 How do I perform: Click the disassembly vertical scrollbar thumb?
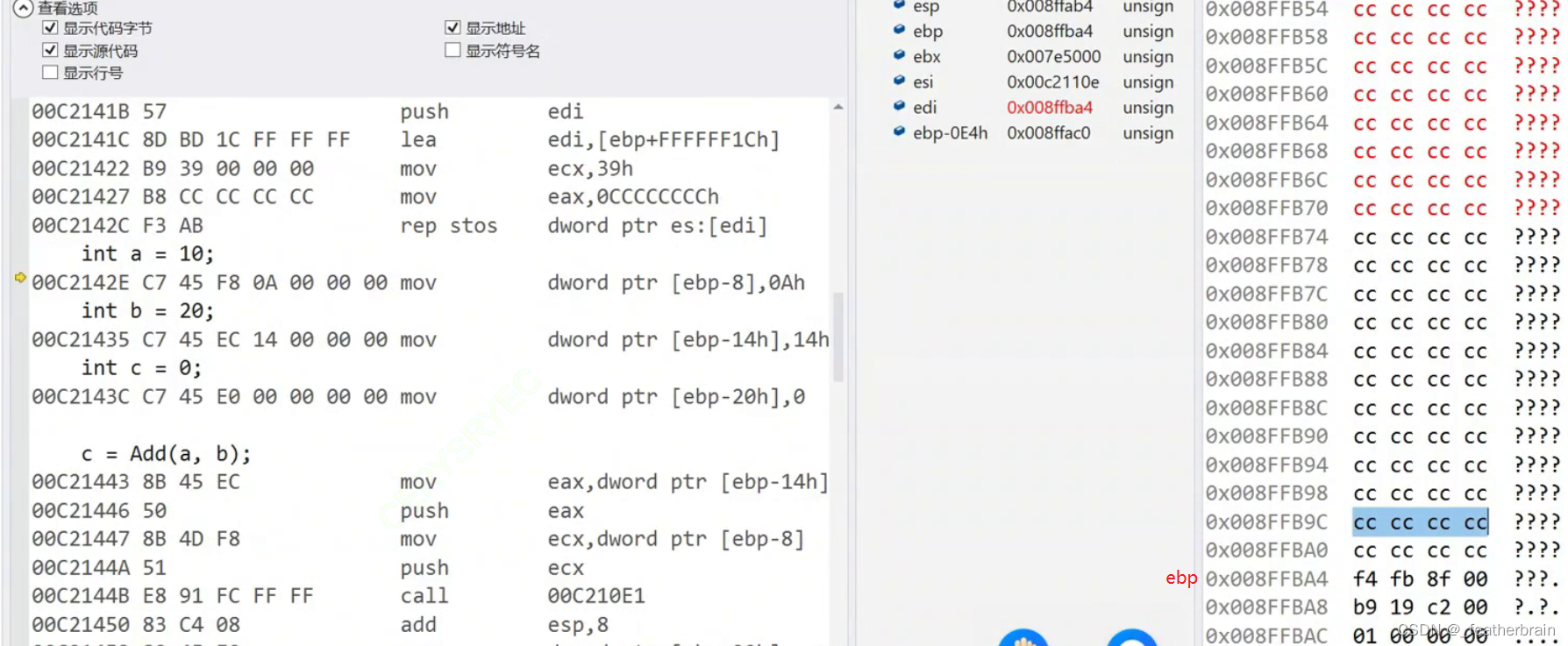click(838, 337)
